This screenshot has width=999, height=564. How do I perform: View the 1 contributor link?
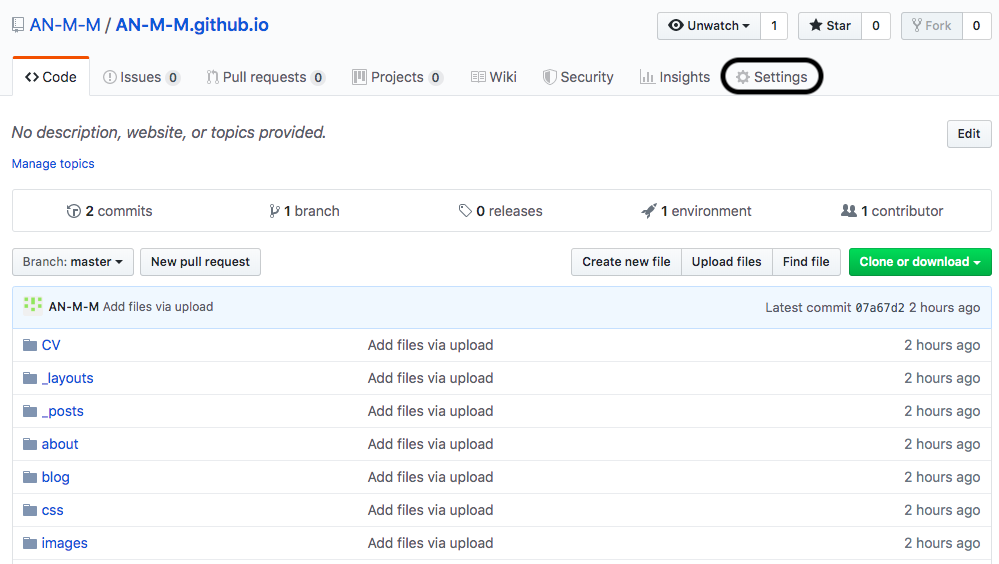892,211
